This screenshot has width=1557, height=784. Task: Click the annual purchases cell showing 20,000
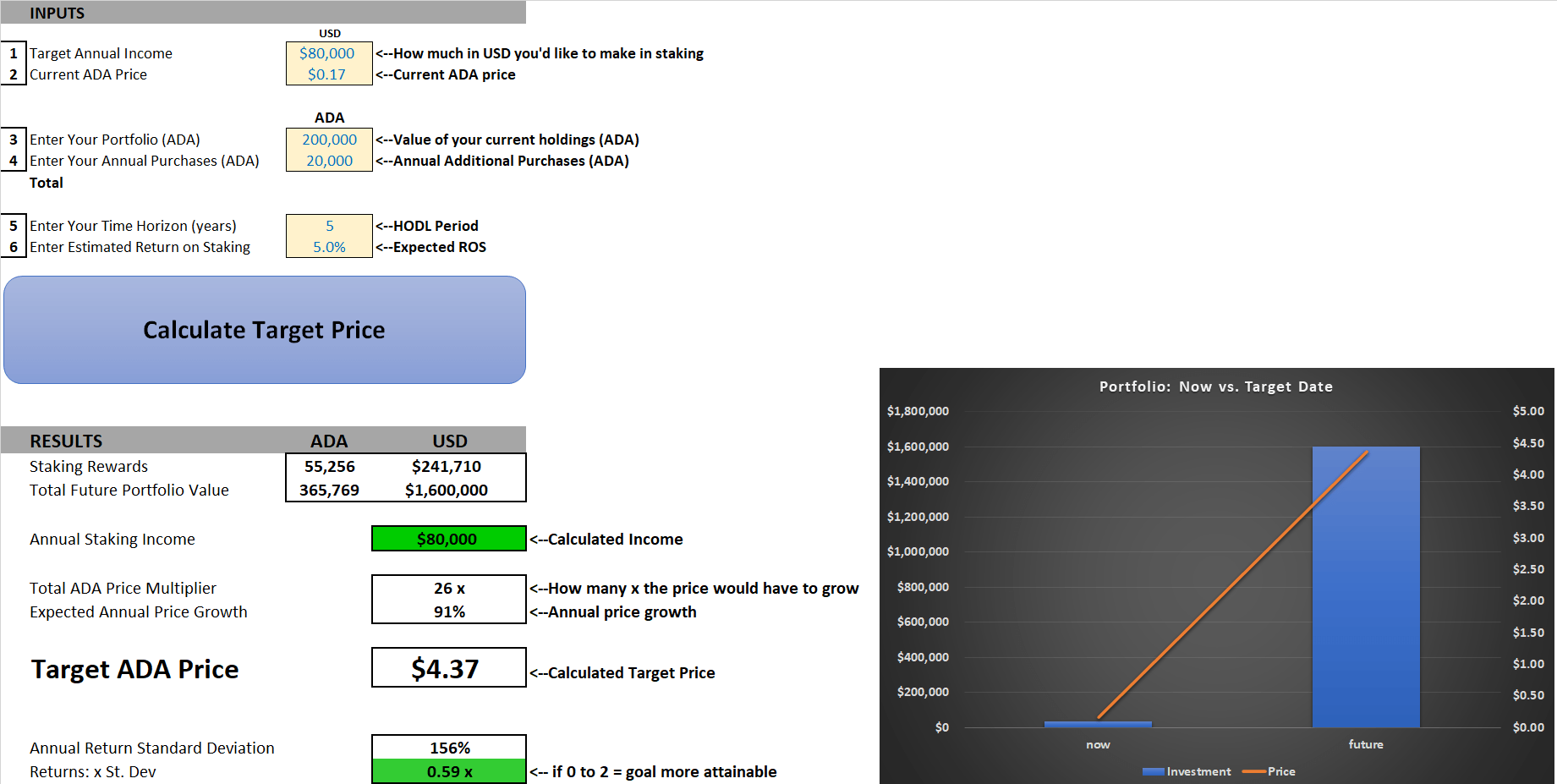pyautogui.click(x=329, y=161)
